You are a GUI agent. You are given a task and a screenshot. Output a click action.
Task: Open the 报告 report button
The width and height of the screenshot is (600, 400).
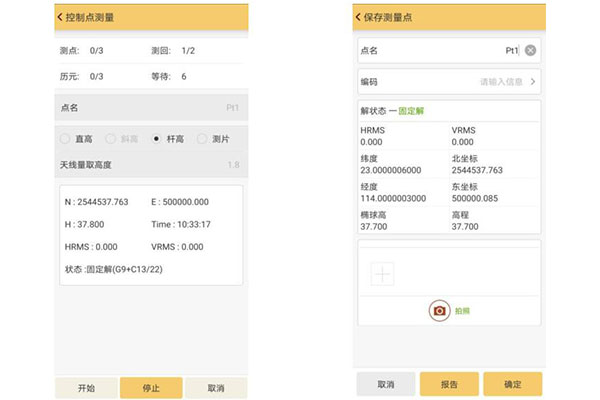click(449, 384)
